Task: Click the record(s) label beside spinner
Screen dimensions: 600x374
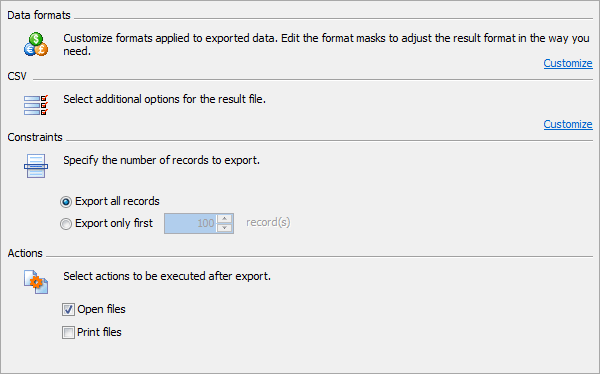Action: tap(268, 222)
